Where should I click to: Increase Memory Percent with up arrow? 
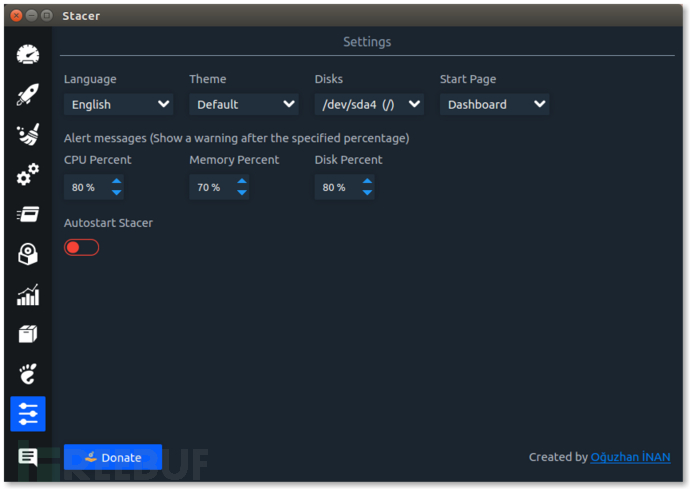tap(242, 181)
